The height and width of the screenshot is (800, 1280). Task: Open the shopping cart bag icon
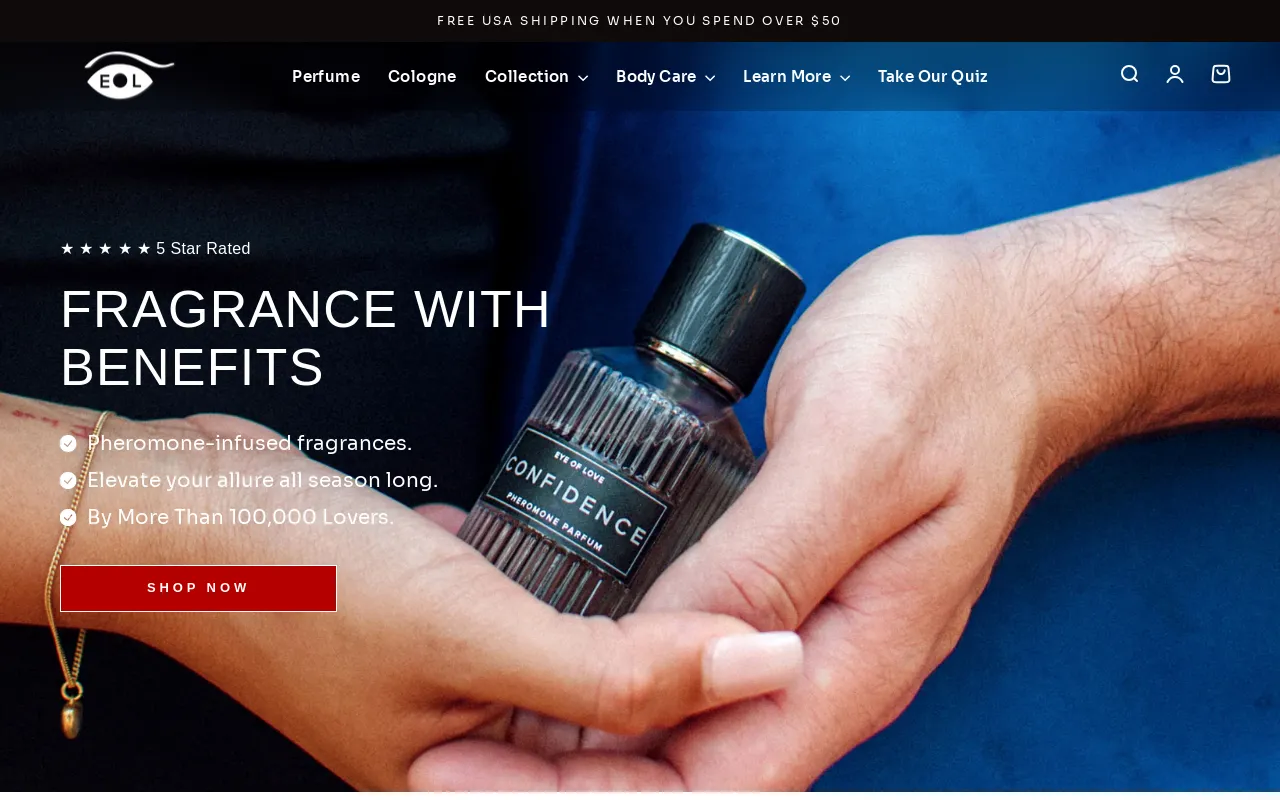pos(1221,74)
